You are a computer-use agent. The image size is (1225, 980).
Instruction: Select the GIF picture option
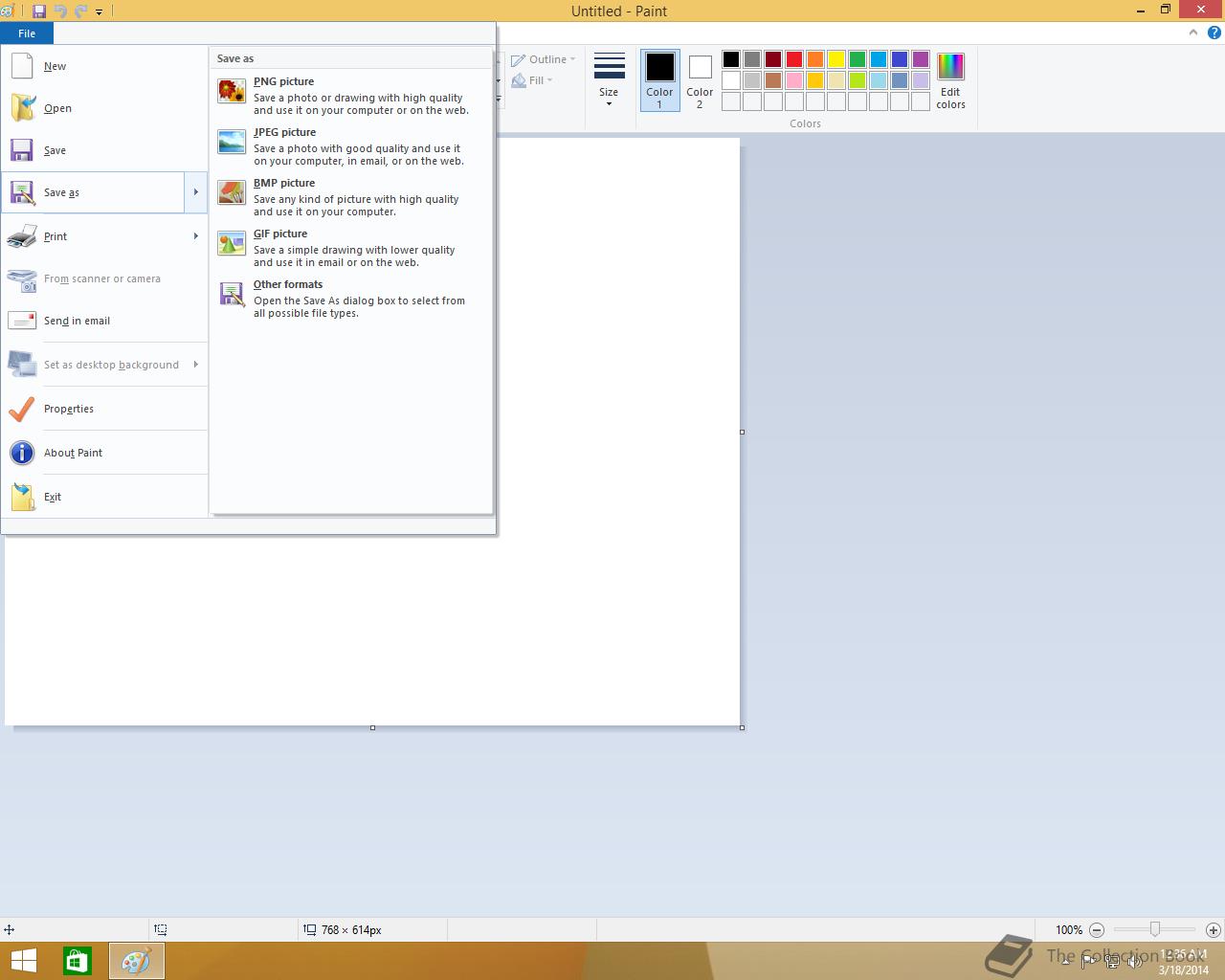[x=351, y=248]
